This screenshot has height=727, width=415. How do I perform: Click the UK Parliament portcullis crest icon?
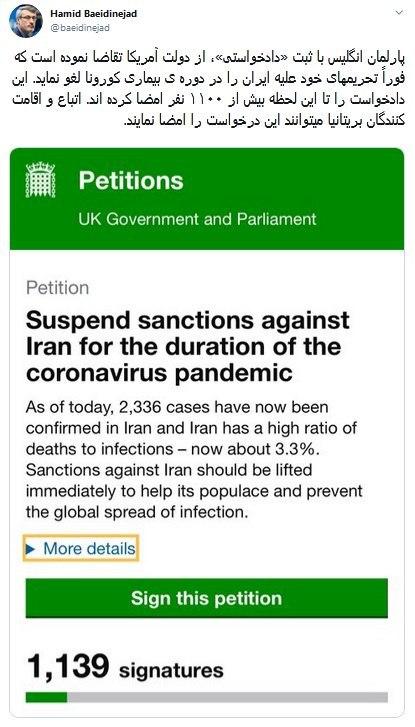coord(40,180)
